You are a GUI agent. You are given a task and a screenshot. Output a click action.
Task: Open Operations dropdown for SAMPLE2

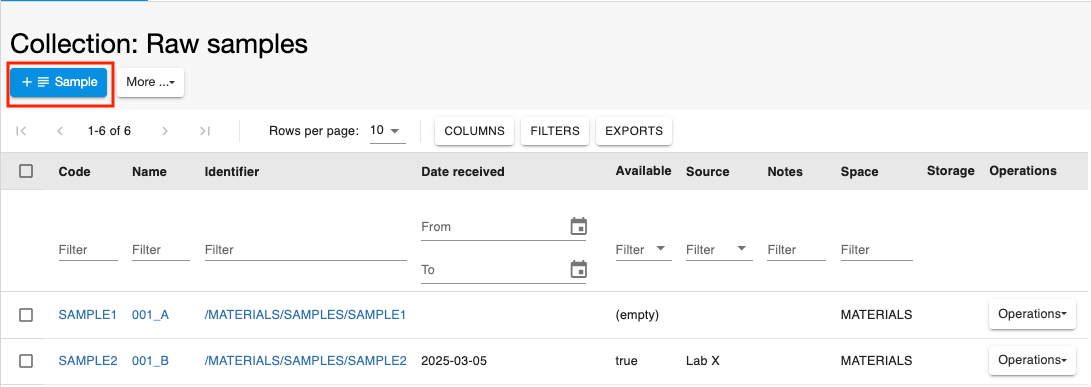tap(1033, 360)
